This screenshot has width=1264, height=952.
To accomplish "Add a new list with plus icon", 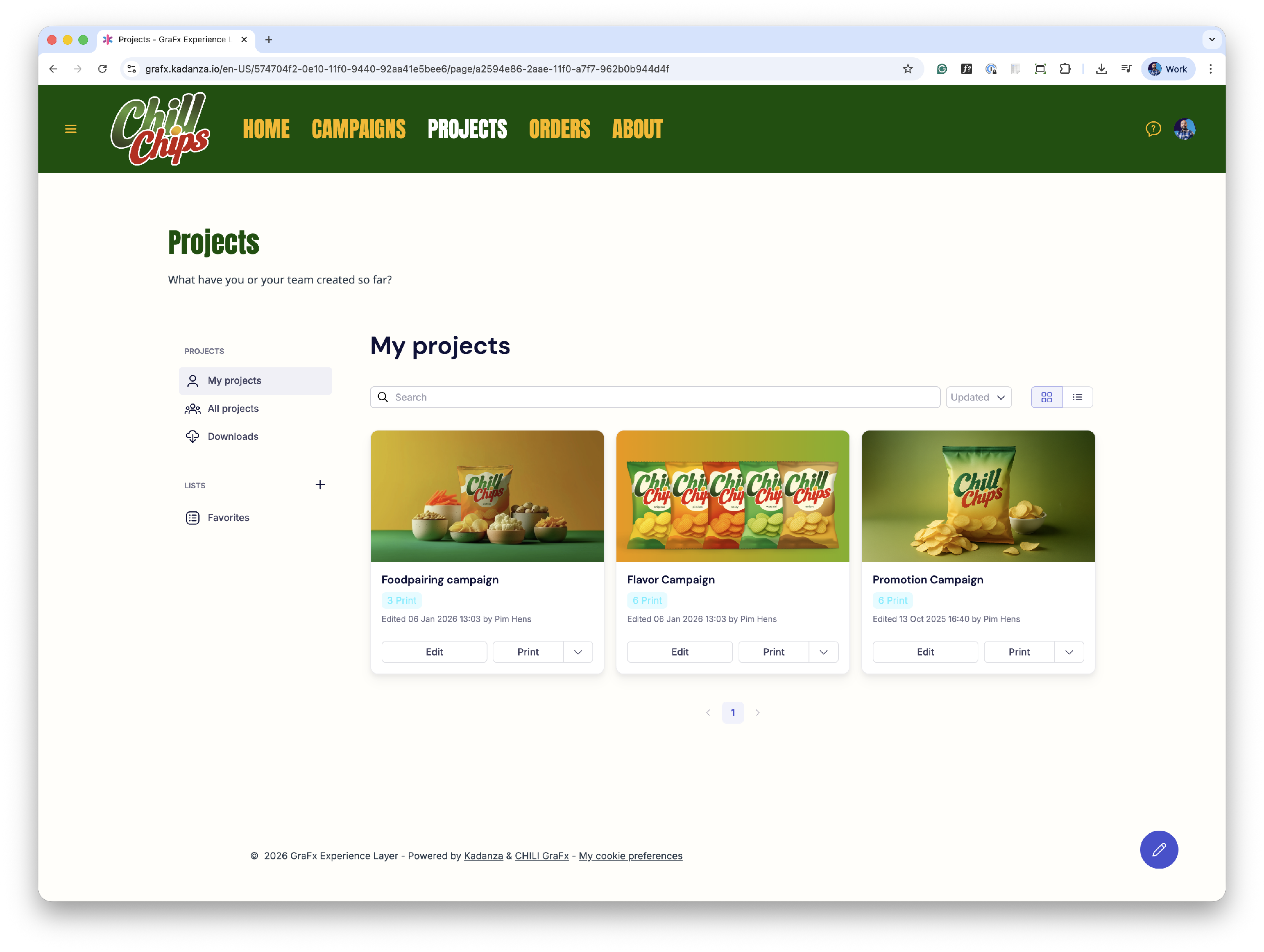I will (x=320, y=484).
